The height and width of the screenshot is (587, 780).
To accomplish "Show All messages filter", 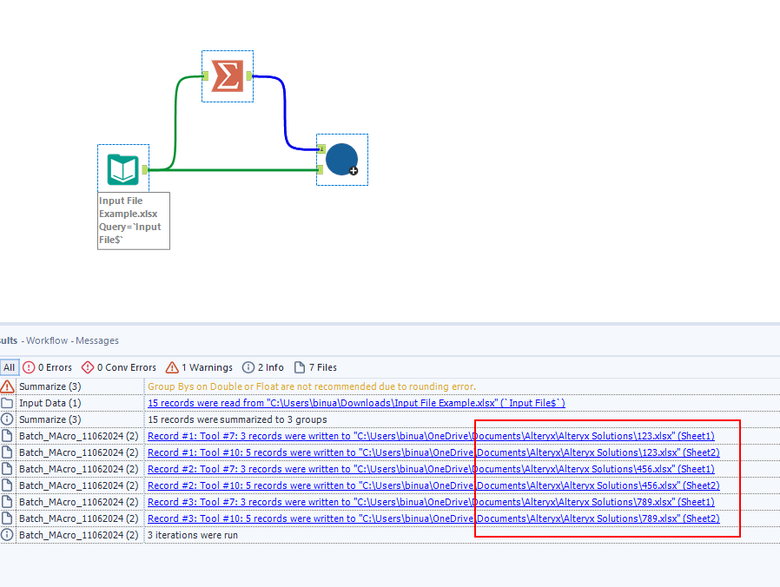I will pyautogui.click(x=9, y=368).
